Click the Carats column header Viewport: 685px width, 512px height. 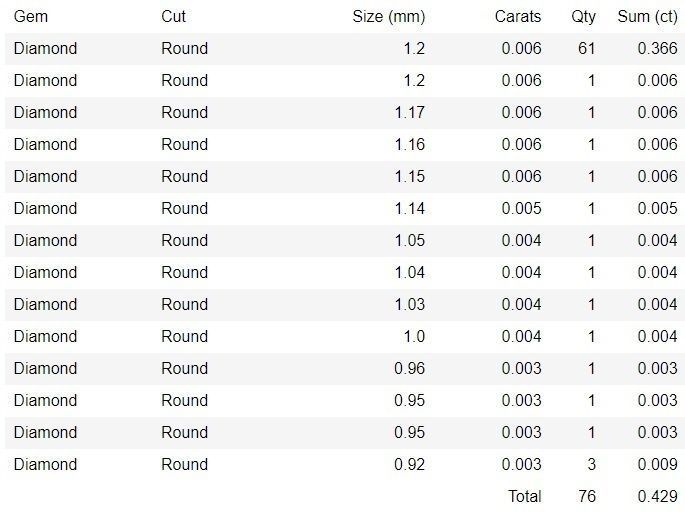[518, 16]
